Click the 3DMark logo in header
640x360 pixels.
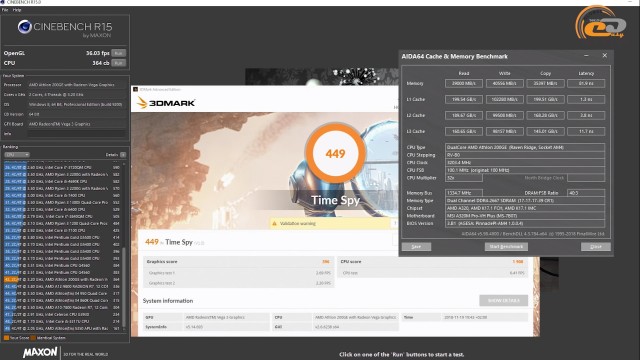coord(166,103)
